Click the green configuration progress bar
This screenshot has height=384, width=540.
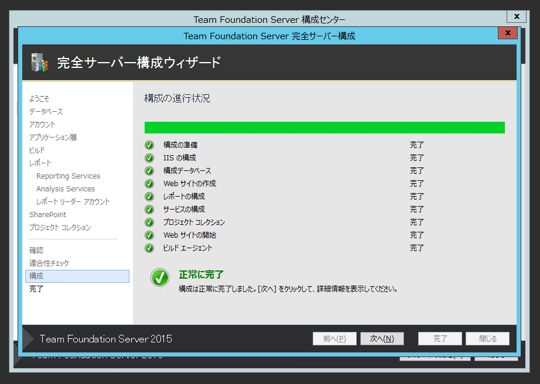[325, 127]
